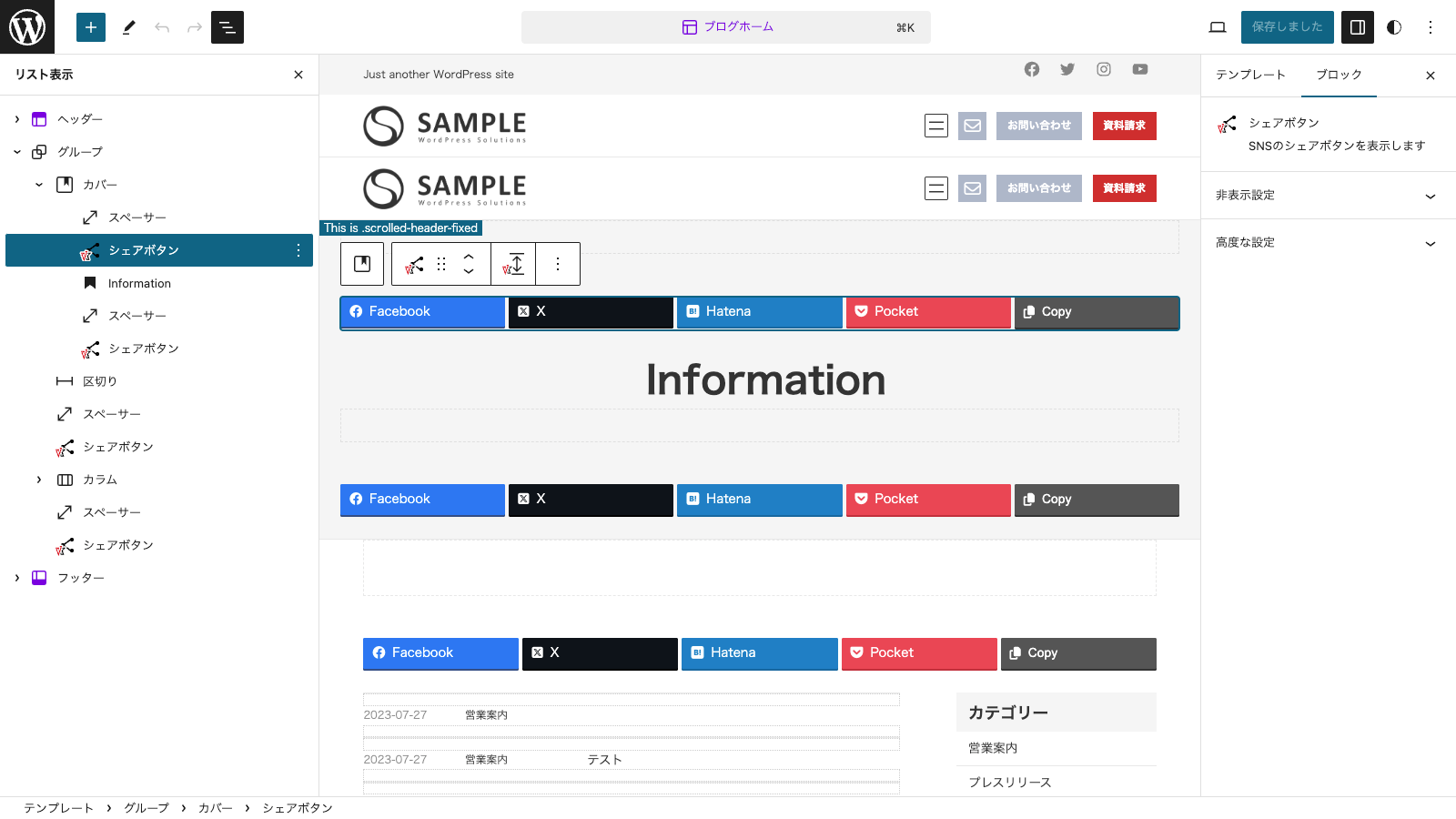Expand the 高度な設定 panel

tap(1329, 243)
